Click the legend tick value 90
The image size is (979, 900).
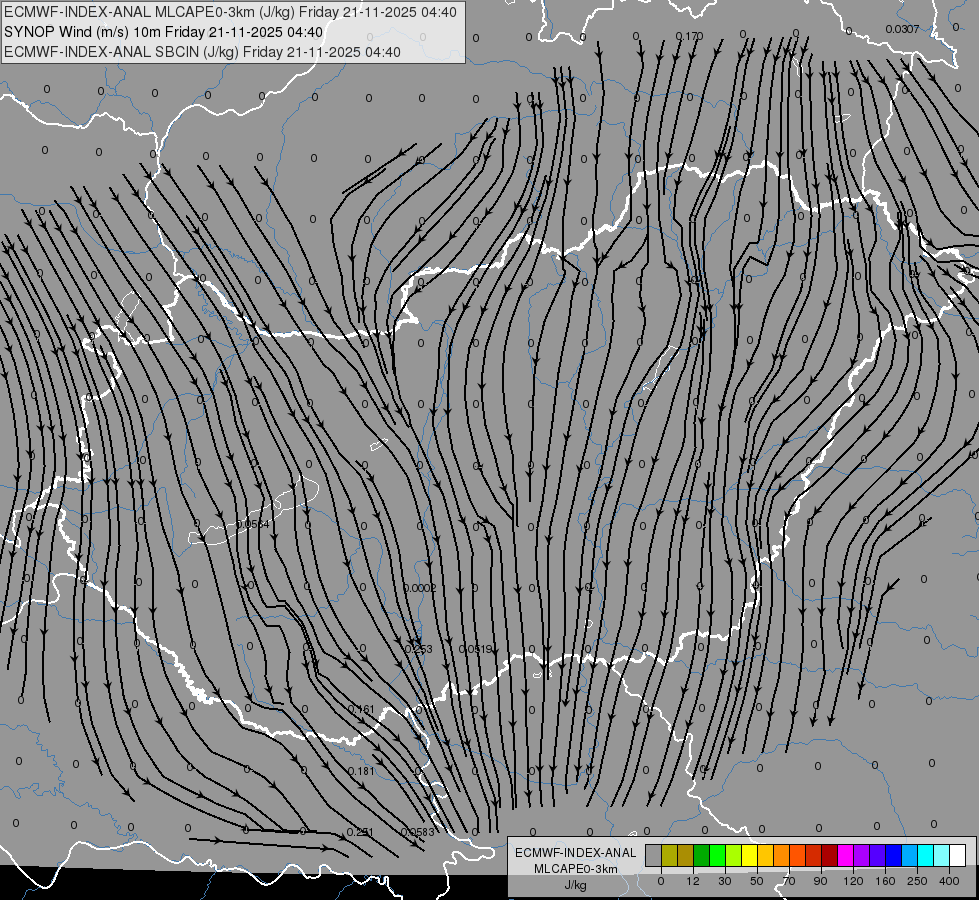tap(821, 881)
